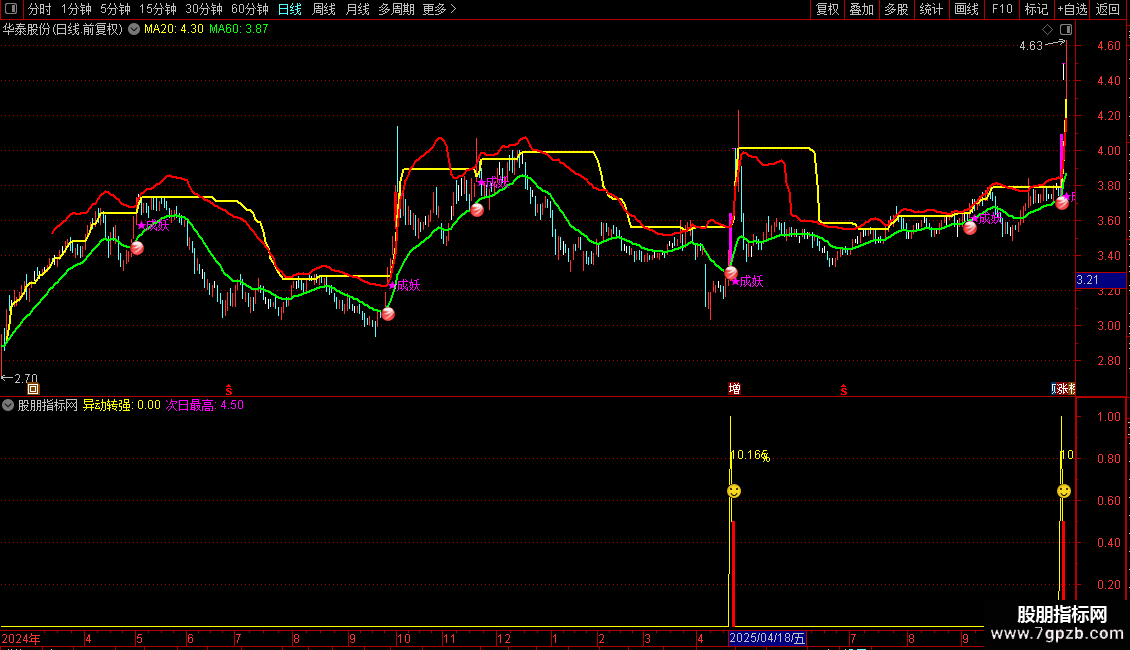
Task: Click the 叠加 overlay button
Action: point(861,9)
